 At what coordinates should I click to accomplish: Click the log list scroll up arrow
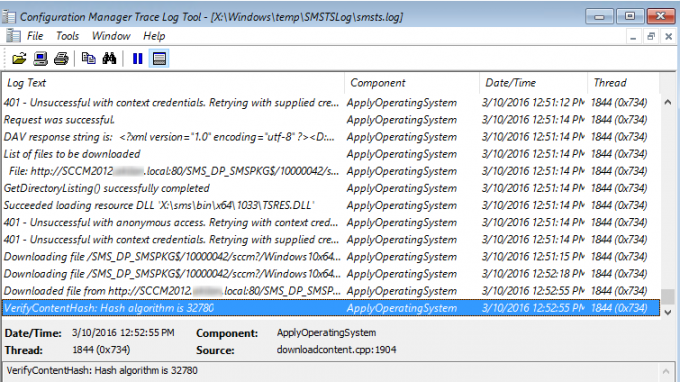pos(668,102)
